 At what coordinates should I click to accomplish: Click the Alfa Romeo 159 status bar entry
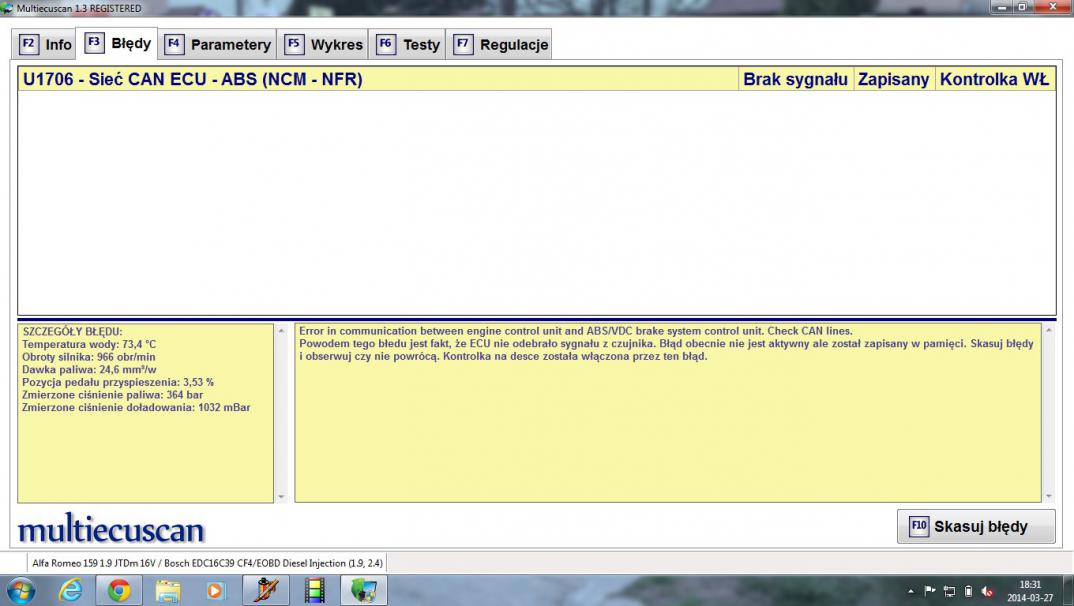pos(208,563)
